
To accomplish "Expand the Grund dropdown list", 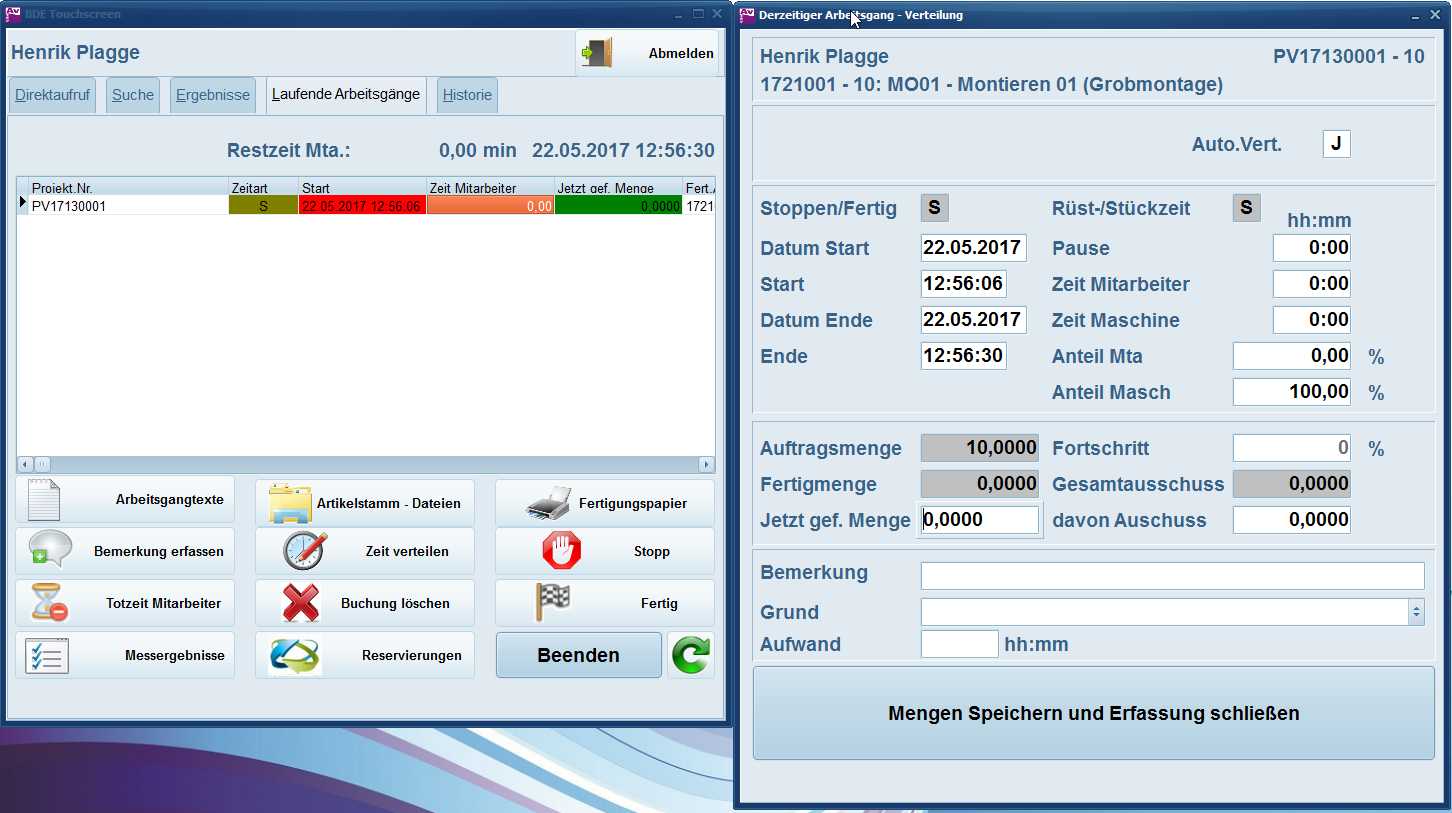I will [x=1415, y=612].
